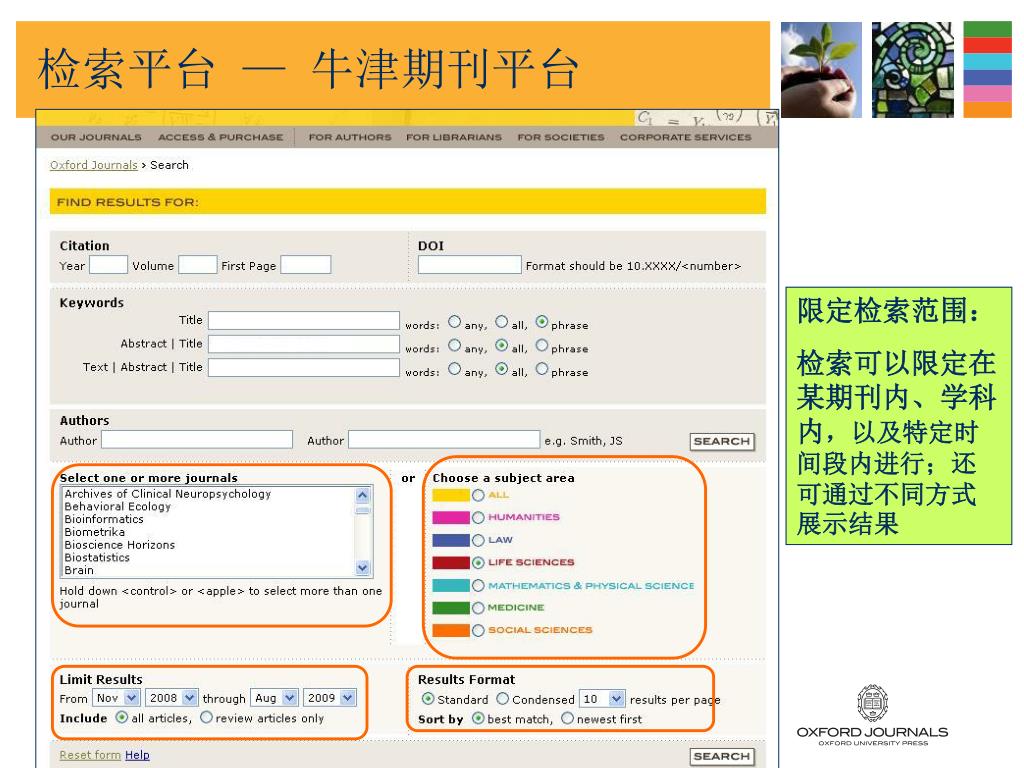This screenshot has width=1024, height=768.
Task: Click the Oxford Journals crest logo
Action: click(872, 703)
